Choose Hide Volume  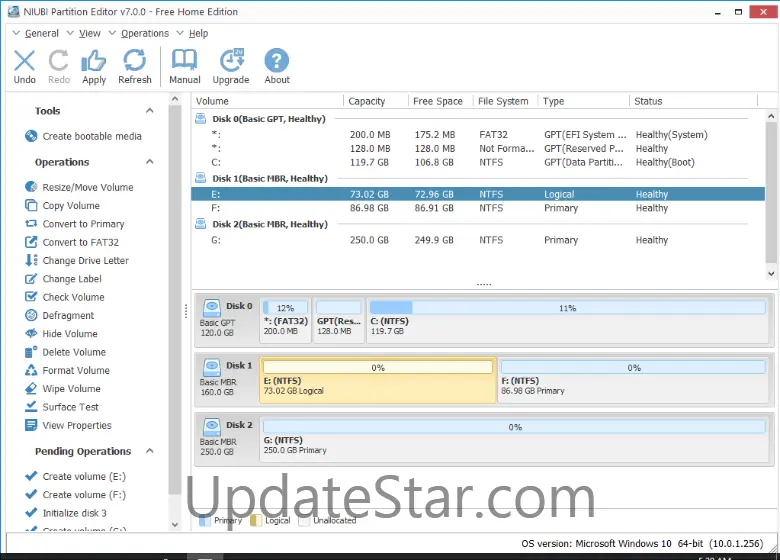tap(61, 334)
